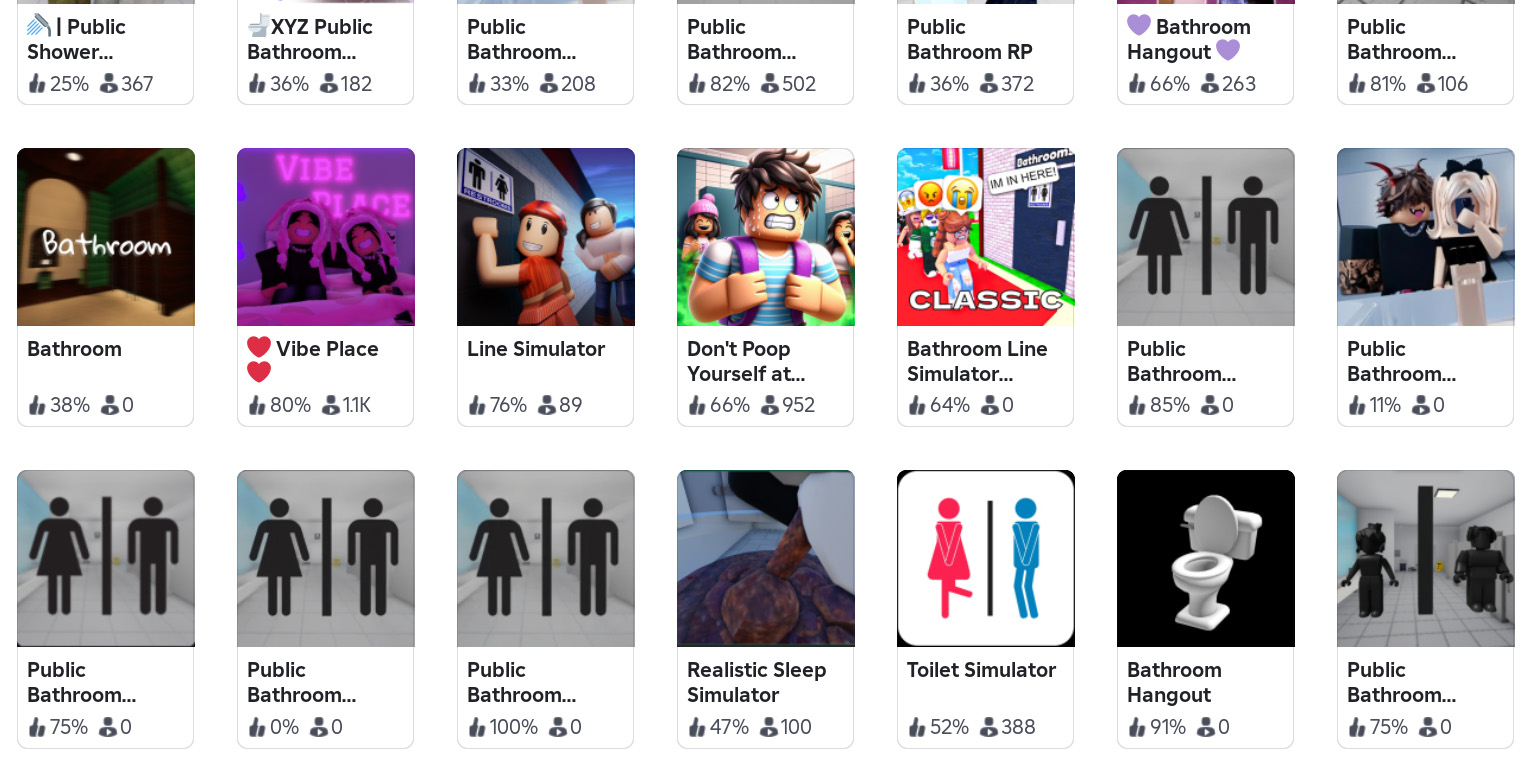1520x760 pixels.
Task: Click the Line Simulator game image
Action: pos(546,237)
